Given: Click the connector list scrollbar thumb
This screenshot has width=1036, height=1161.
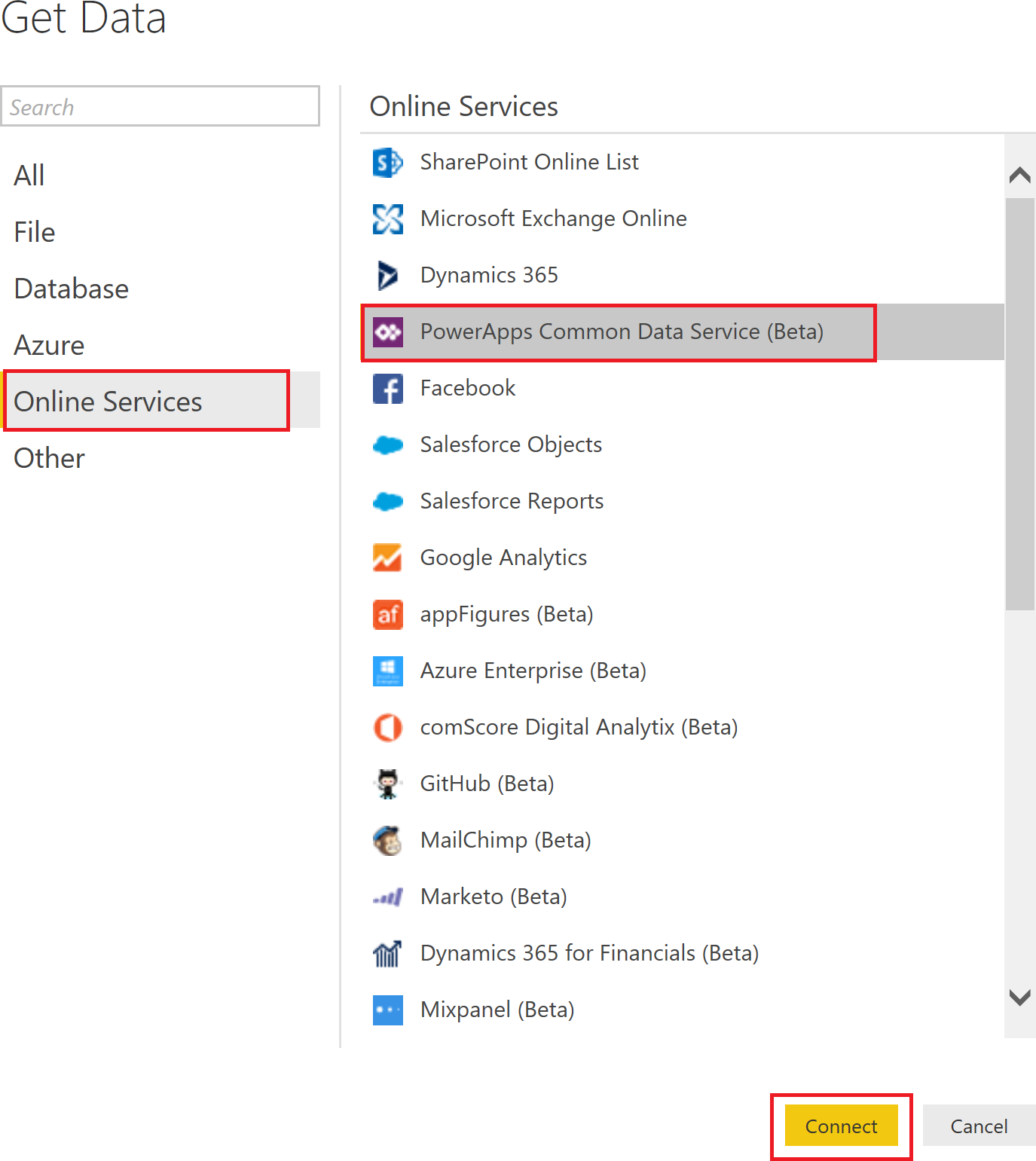Looking at the screenshot, I should click(x=1020, y=404).
